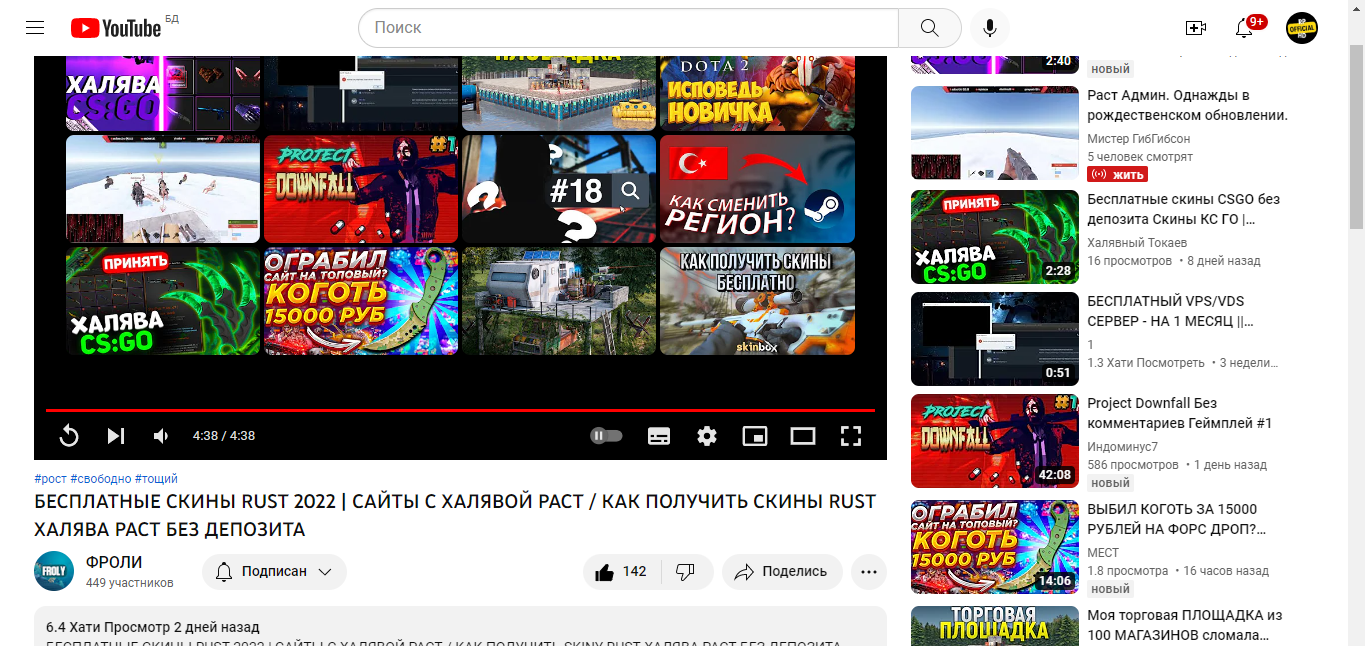Viewport: 1365px width, 646px height.
Task: Open end-screen Project Downfall thumbnail
Action: 360,189
